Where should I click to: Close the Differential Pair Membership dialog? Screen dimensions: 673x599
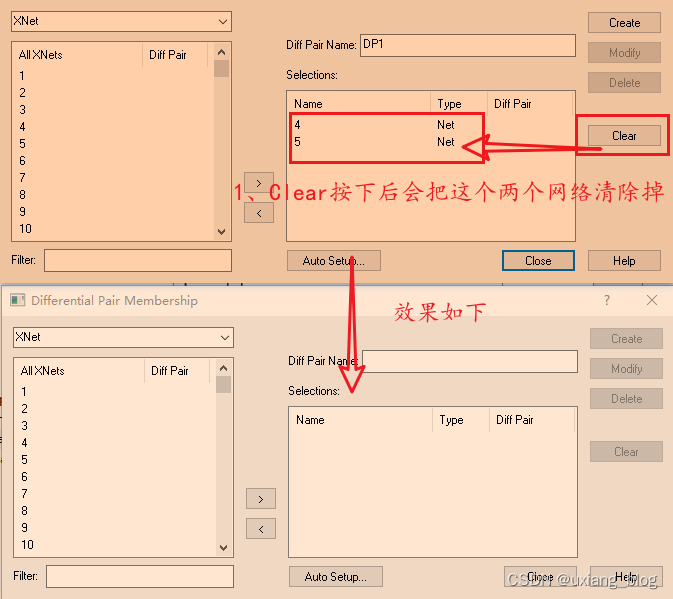coord(652,300)
